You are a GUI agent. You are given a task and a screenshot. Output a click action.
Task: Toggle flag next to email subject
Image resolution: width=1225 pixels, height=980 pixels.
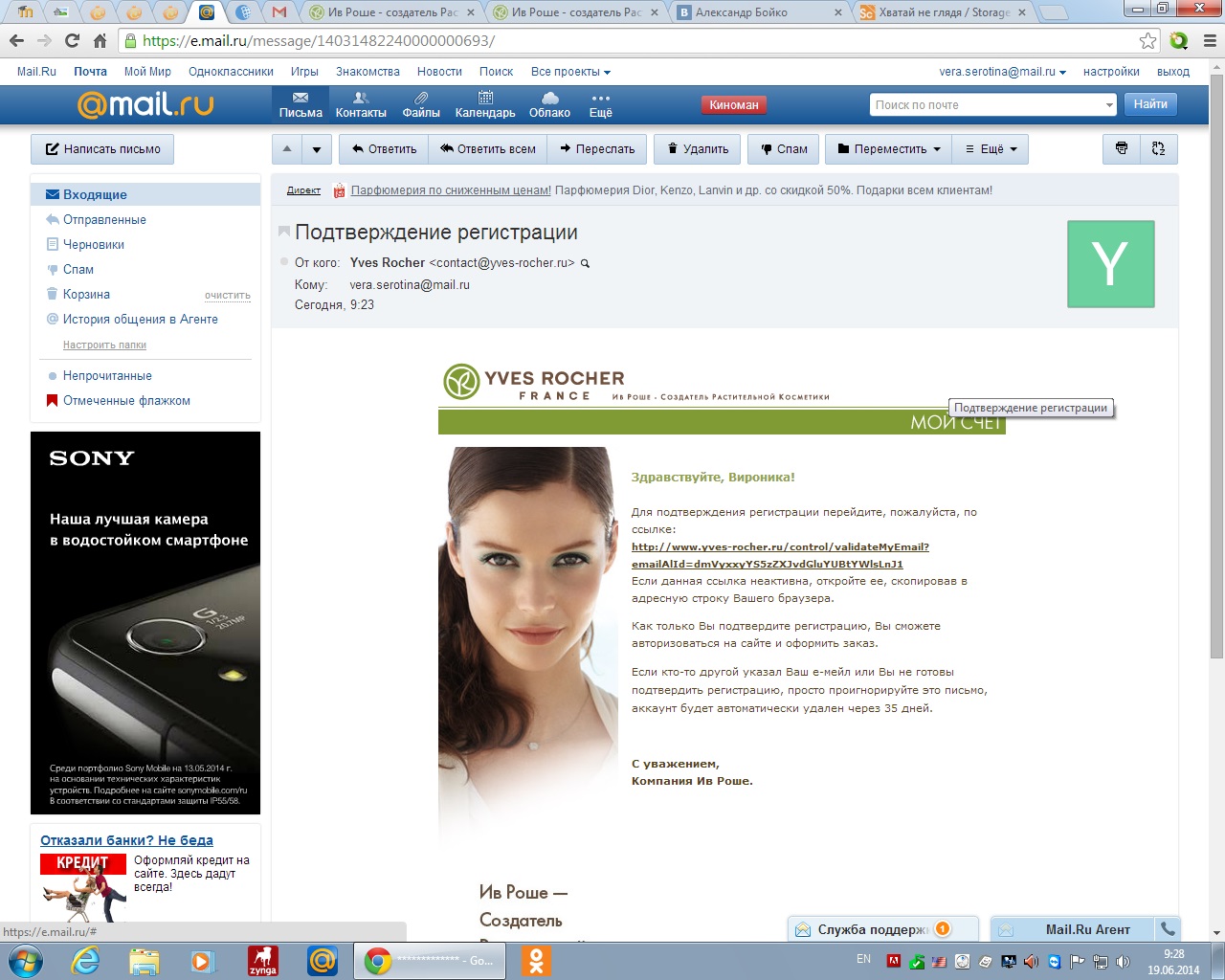[284, 232]
